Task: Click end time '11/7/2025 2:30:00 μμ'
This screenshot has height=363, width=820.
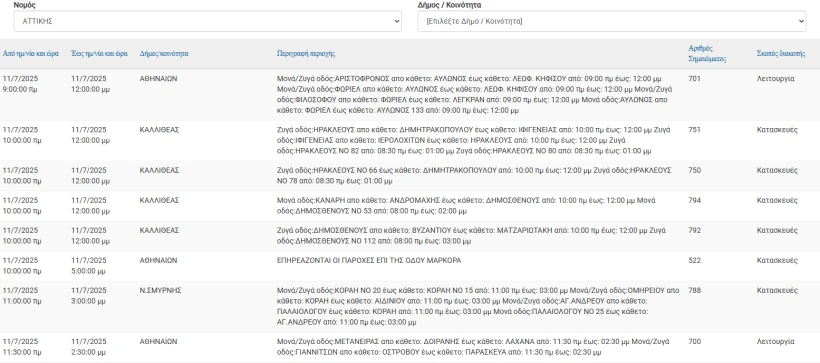Action: coord(90,347)
